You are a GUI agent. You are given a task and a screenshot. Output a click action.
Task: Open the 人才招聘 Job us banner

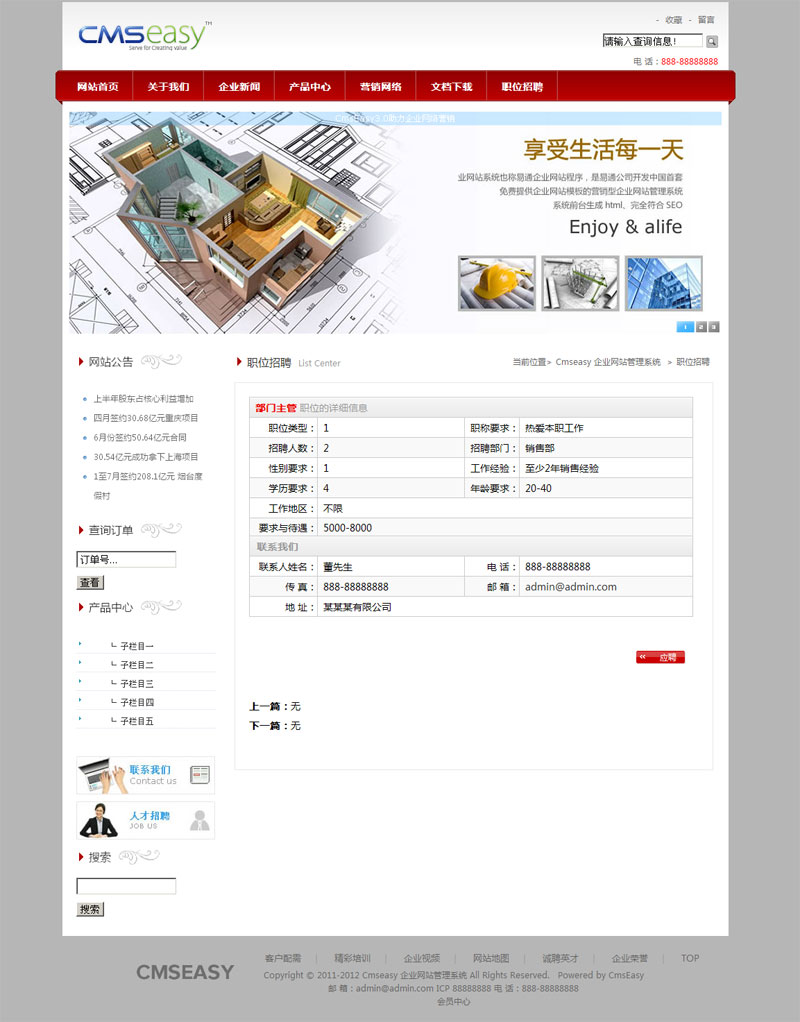[x=146, y=820]
